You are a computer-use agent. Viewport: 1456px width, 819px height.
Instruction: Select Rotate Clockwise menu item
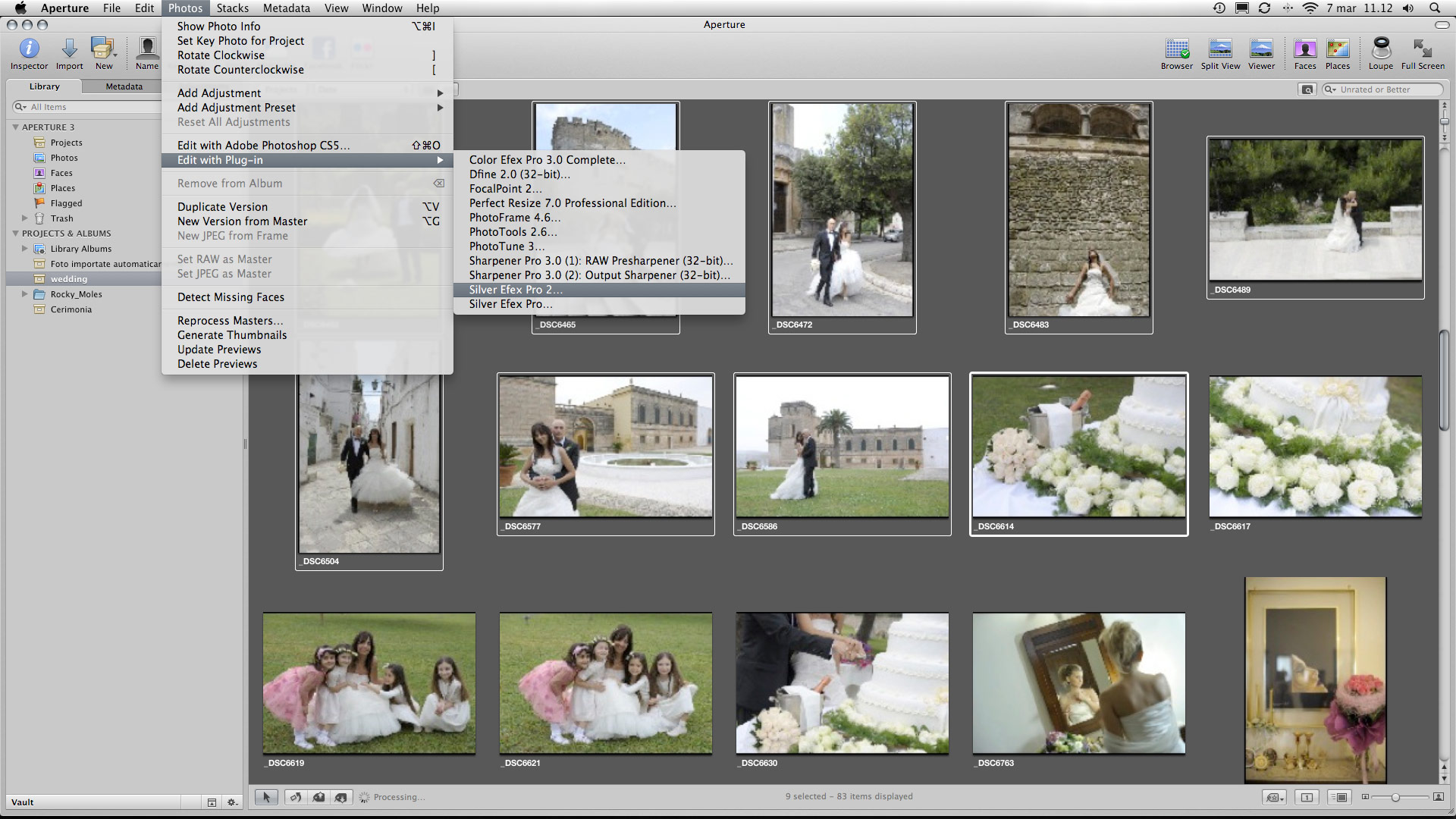pos(307,55)
